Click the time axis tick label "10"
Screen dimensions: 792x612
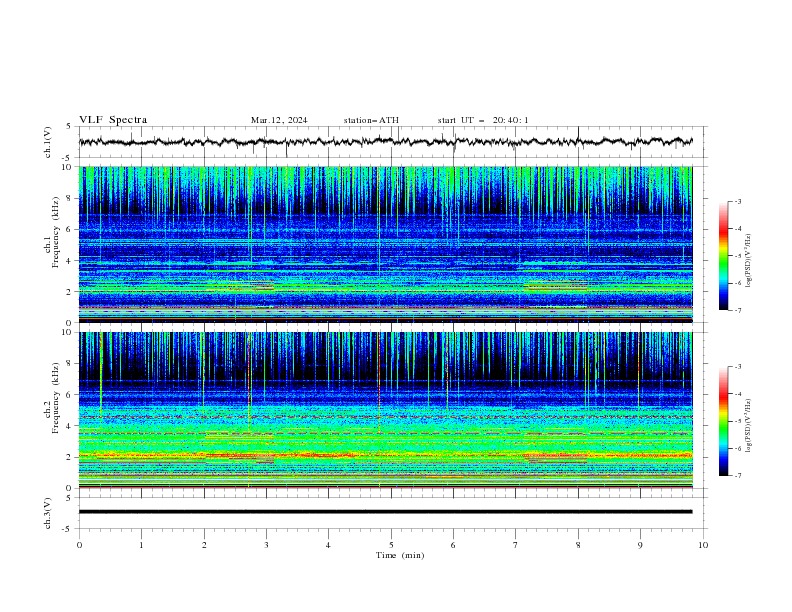703,545
